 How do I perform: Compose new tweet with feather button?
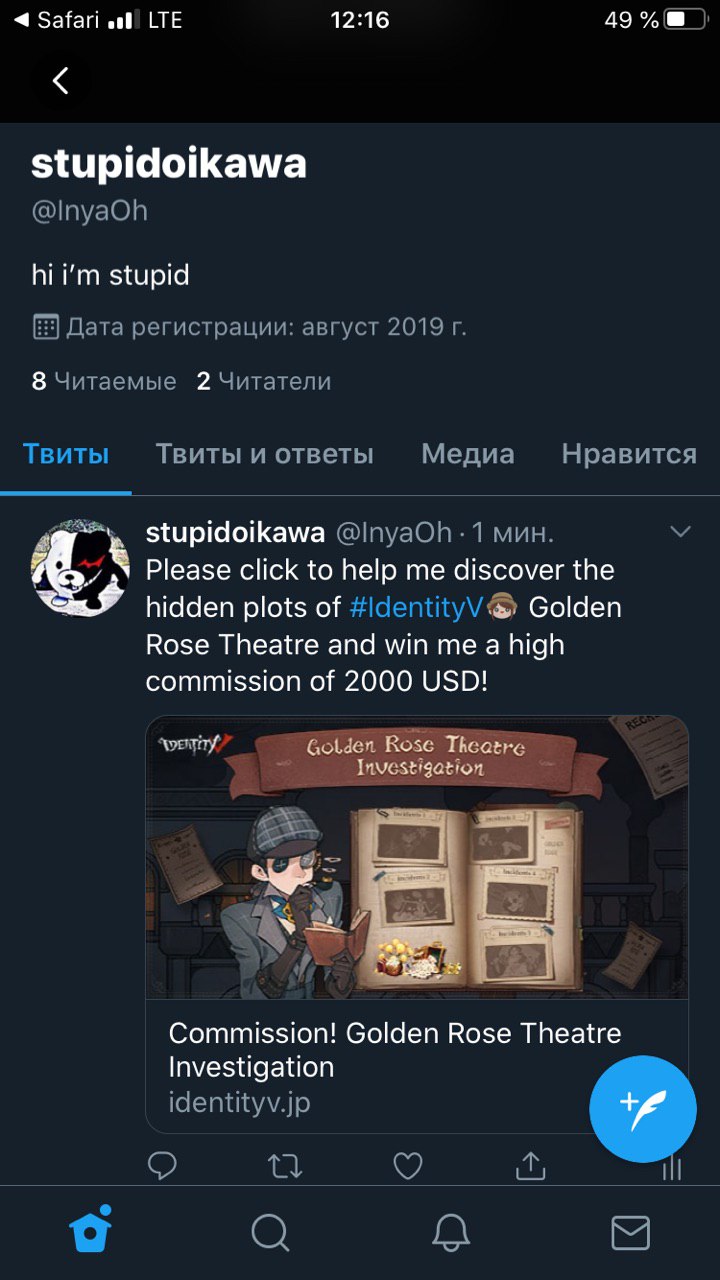[643, 1108]
